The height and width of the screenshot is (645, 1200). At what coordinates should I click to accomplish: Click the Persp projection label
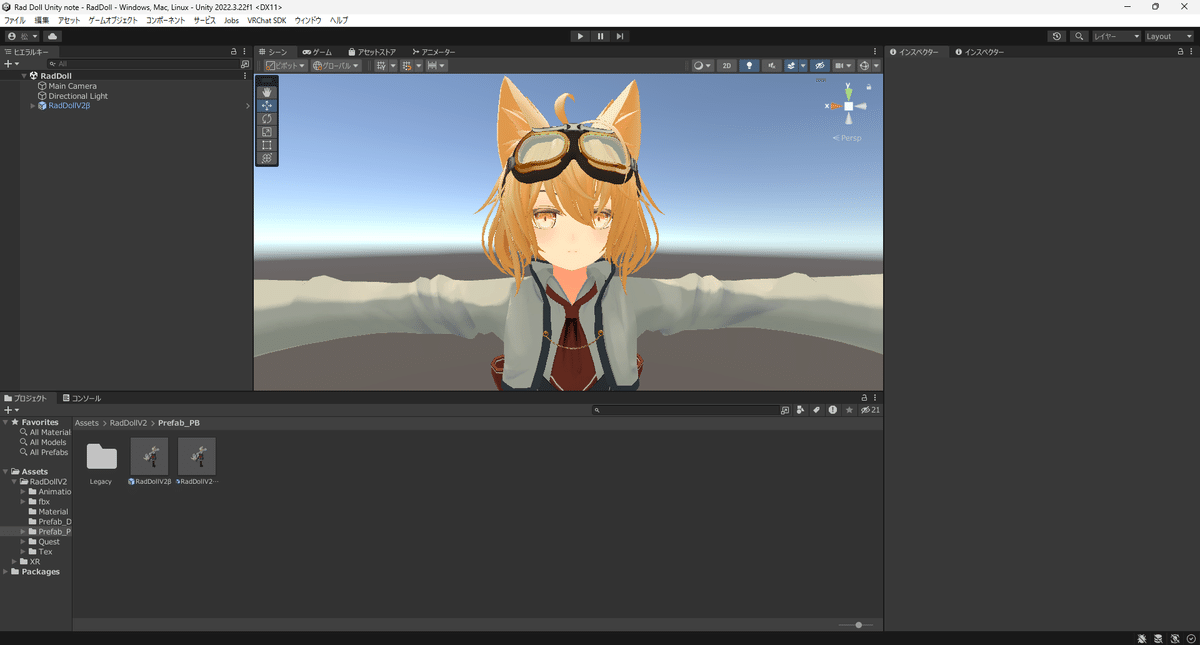[x=847, y=138]
